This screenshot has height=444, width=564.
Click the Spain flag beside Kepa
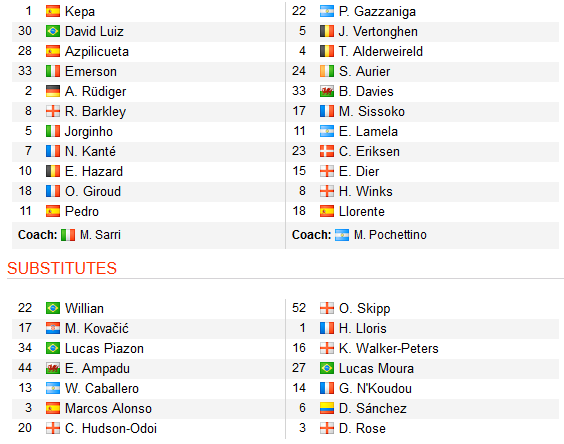tap(53, 12)
